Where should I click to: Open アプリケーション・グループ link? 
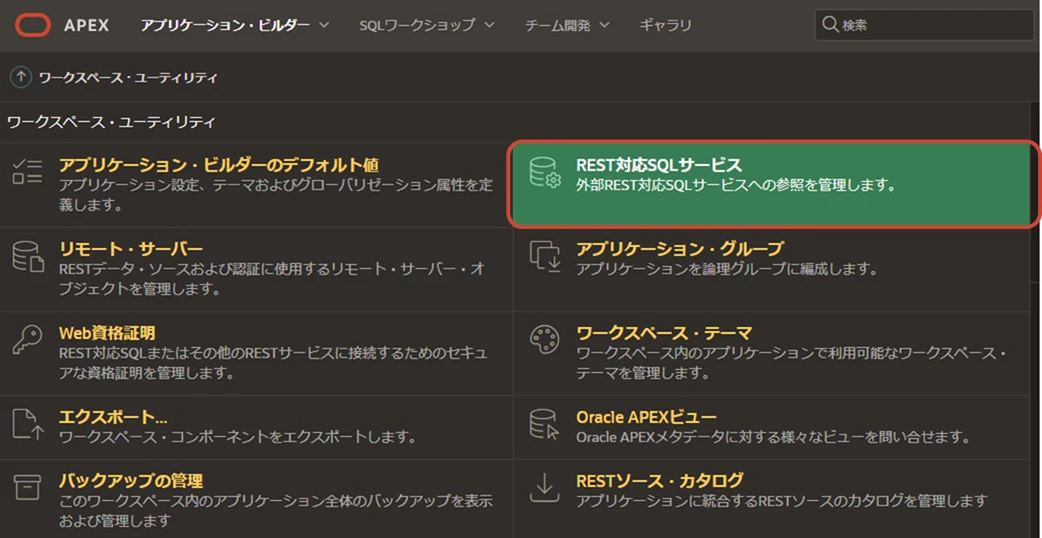[680, 249]
